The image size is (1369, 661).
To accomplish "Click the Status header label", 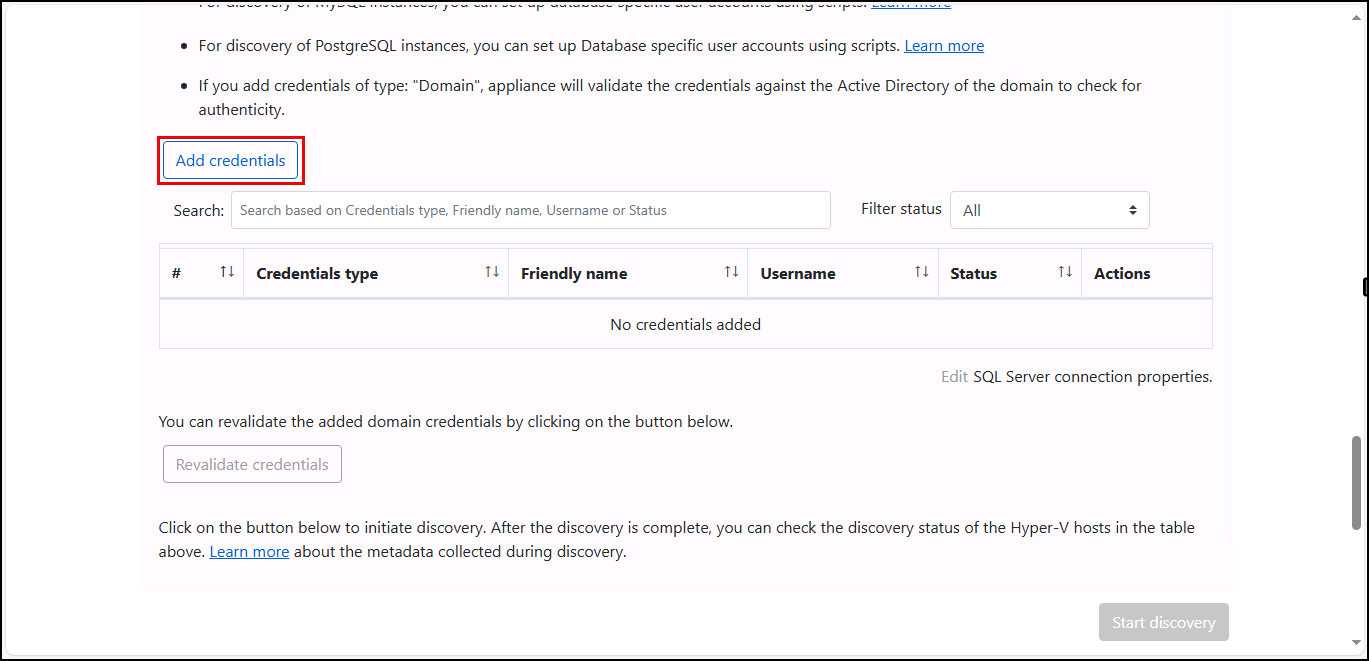I will point(973,273).
